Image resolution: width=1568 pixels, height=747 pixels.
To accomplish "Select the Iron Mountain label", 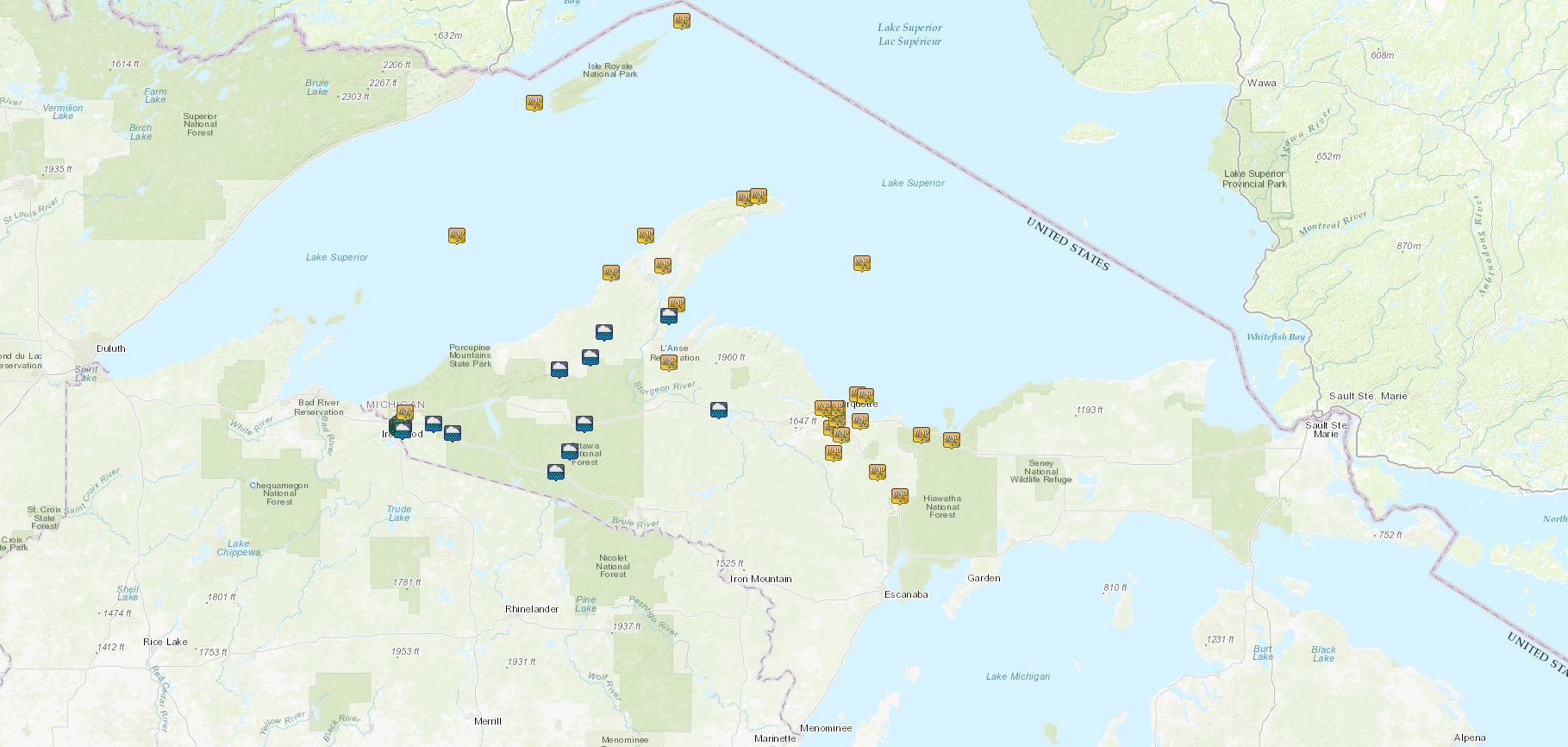I will click(x=761, y=579).
